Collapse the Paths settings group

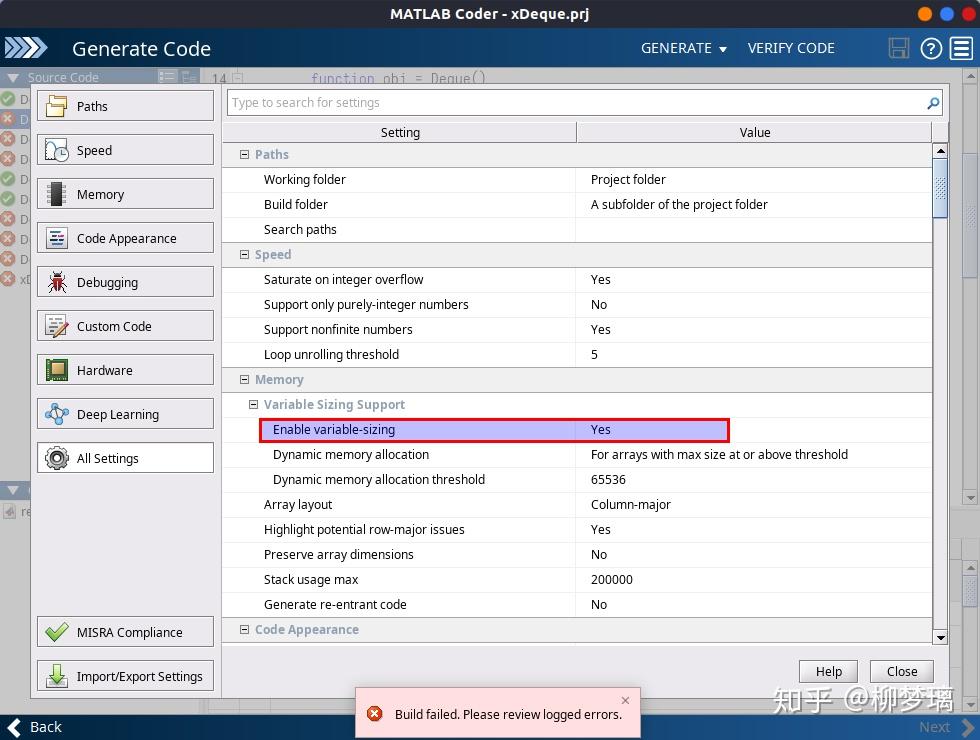pos(244,155)
